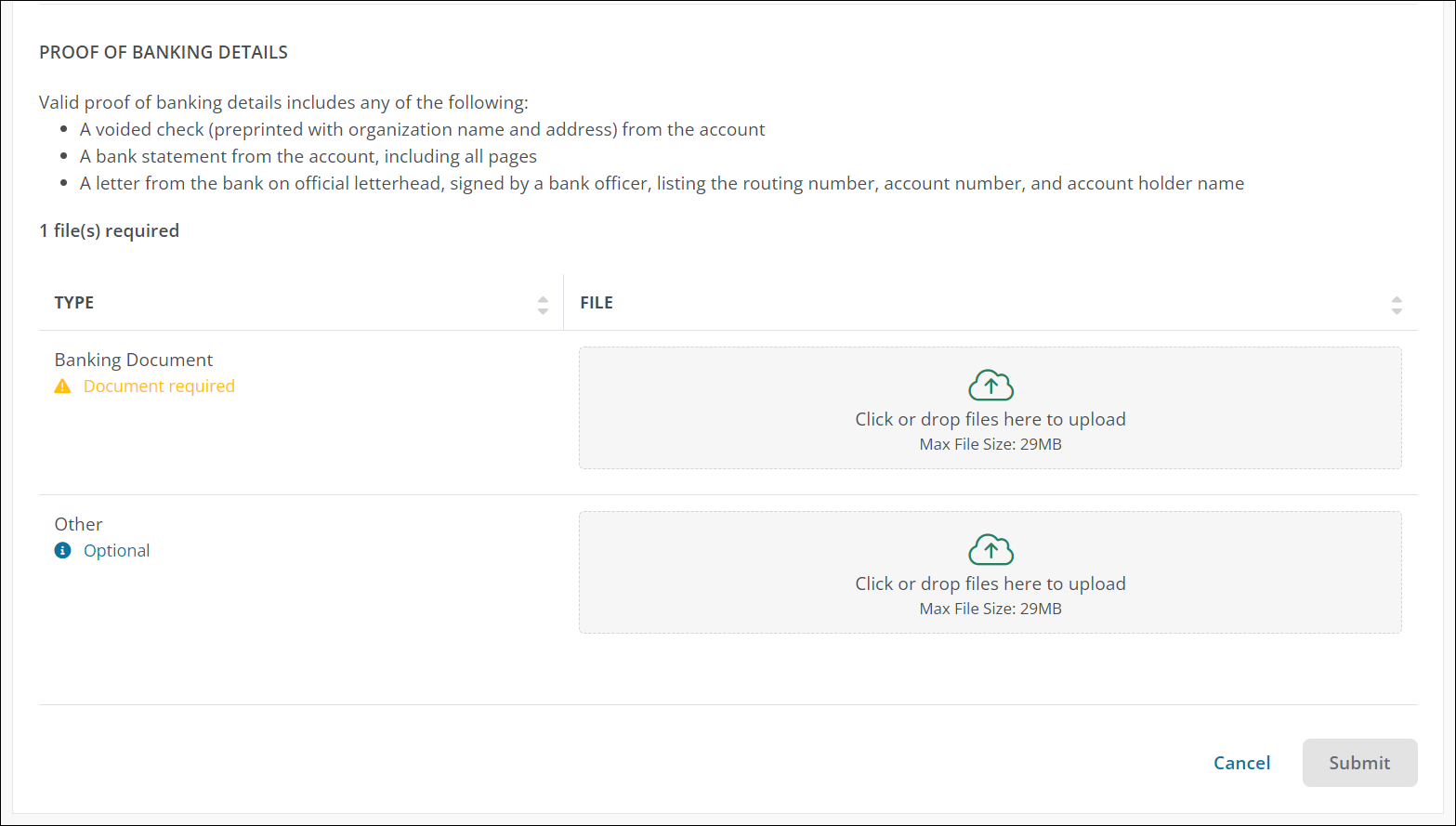Viewport: 1456px width, 826px height.
Task: Click 'Click or drop files' text for Banking Document
Action: (990, 419)
